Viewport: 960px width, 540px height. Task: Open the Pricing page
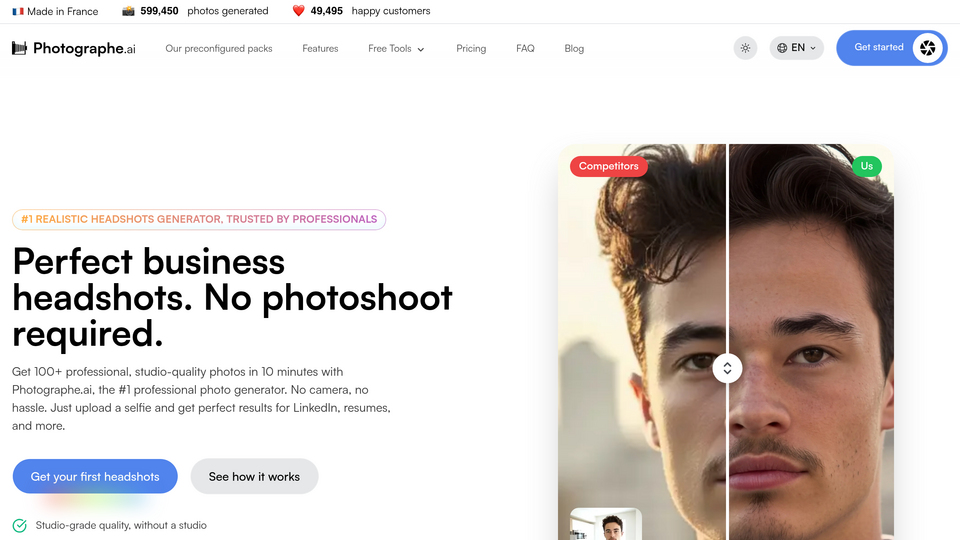[x=471, y=48]
